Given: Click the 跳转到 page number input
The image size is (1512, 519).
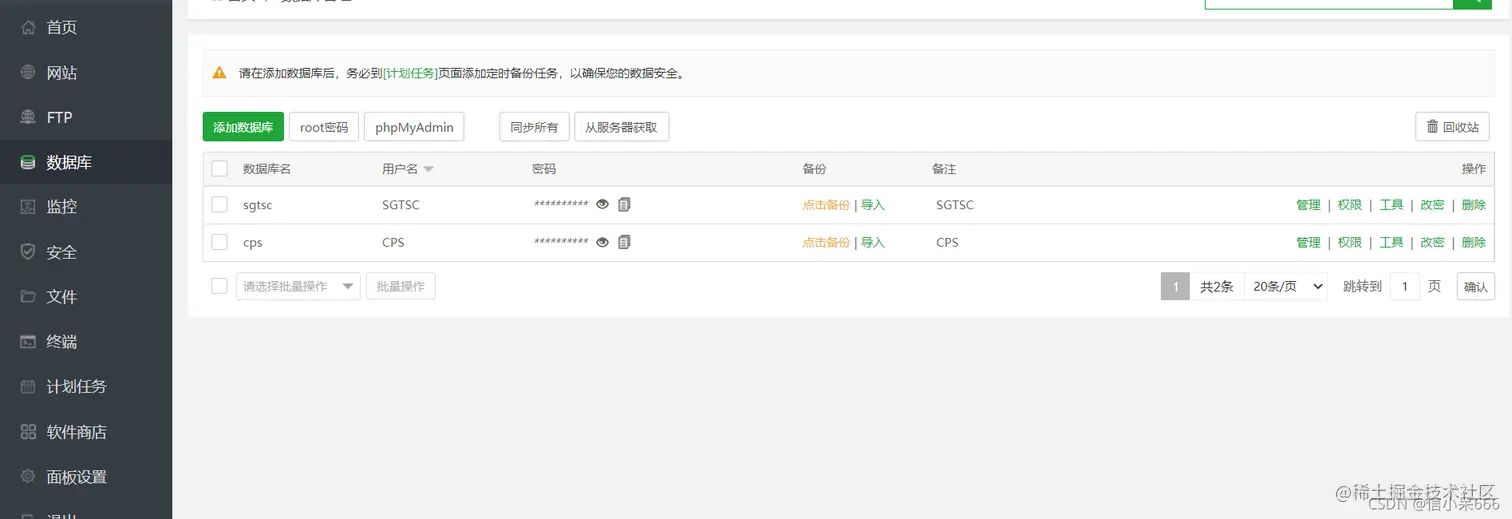Looking at the screenshot, I should tap(1404, 286).
